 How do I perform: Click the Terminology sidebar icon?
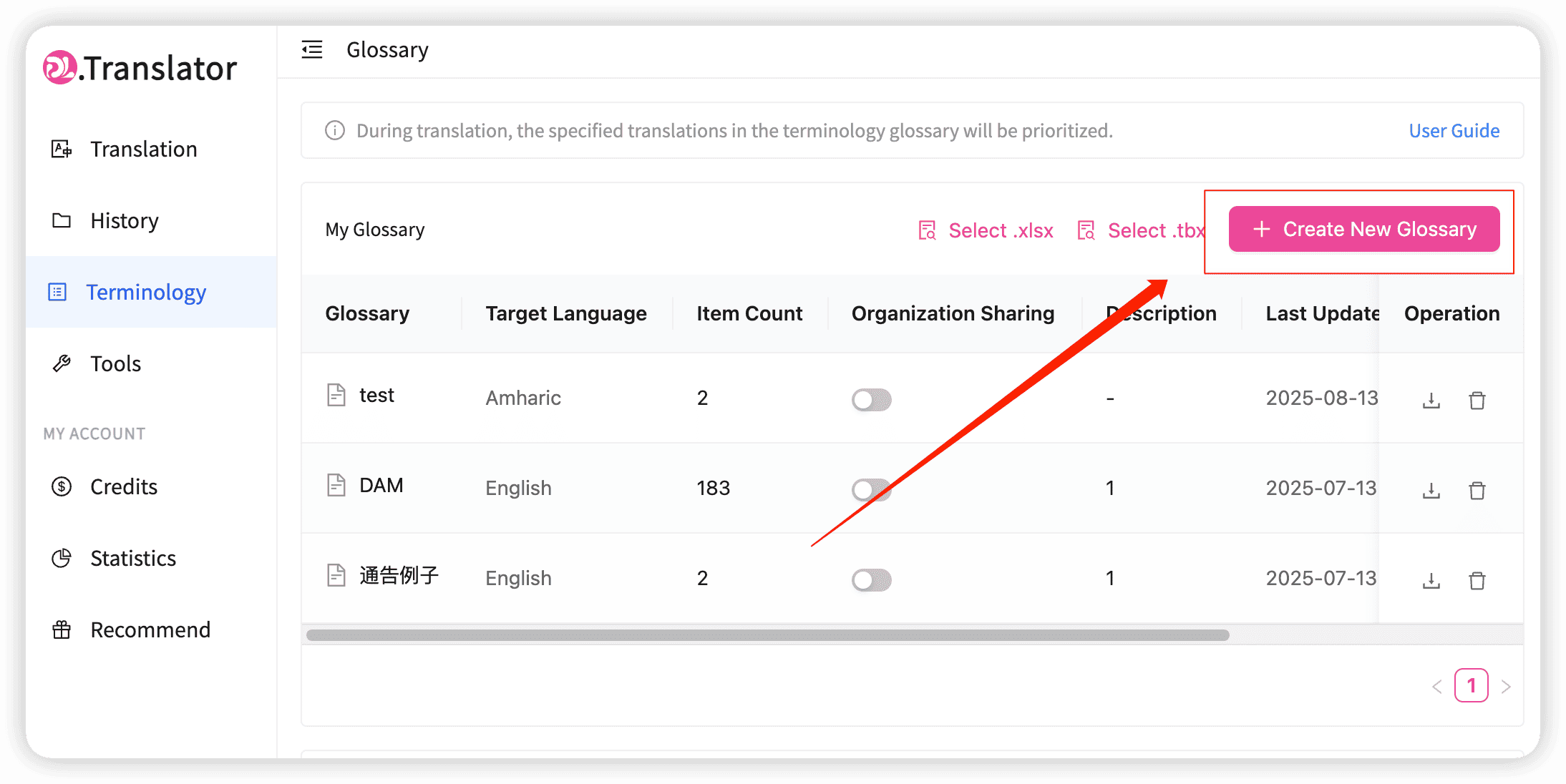point(58,292)
